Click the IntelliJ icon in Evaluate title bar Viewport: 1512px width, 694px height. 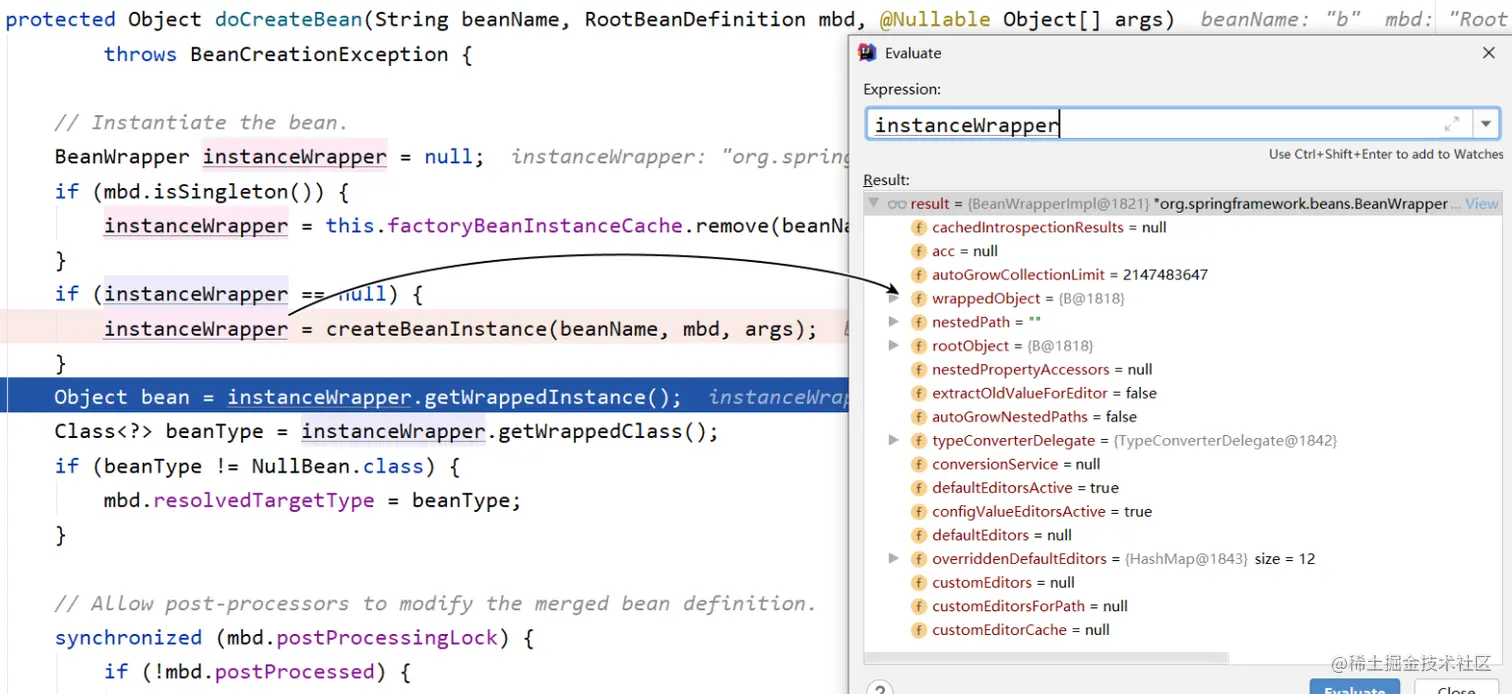[x=868, y=53]
